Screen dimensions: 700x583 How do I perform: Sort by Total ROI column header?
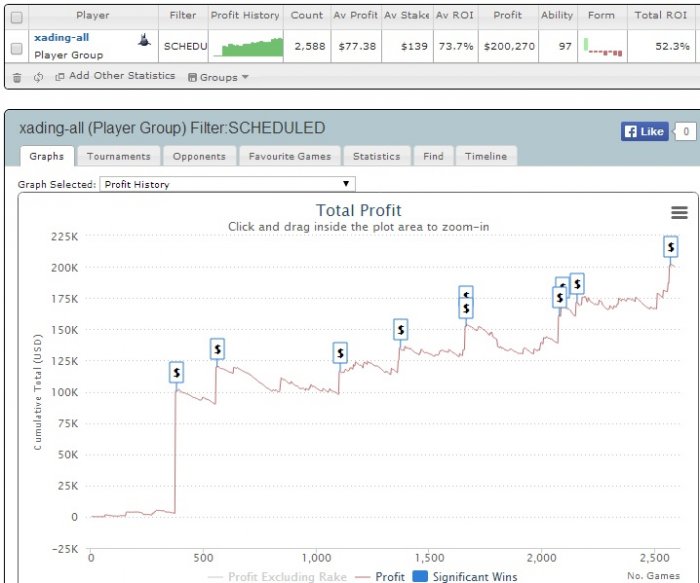(661, 15)
